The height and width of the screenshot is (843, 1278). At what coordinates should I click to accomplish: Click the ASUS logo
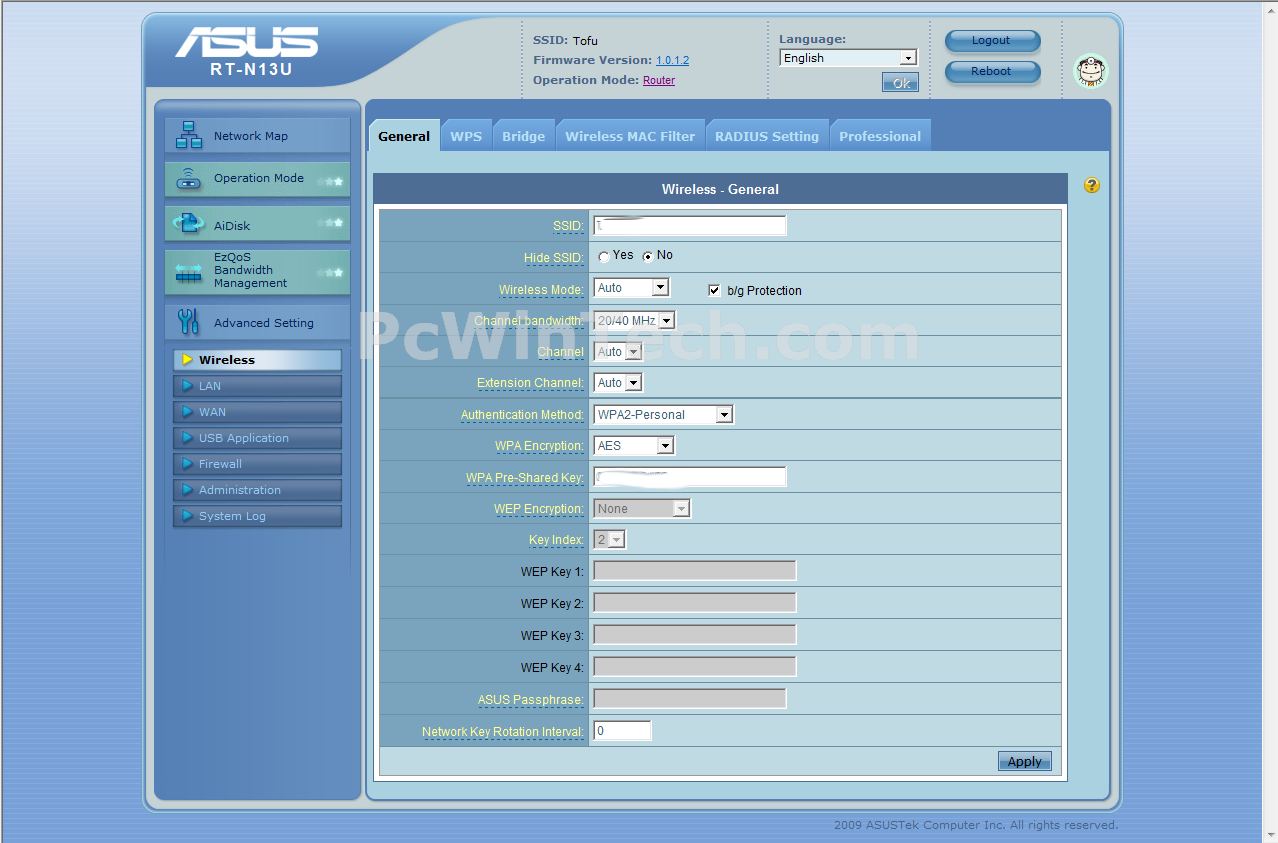[x=247, y=42]
